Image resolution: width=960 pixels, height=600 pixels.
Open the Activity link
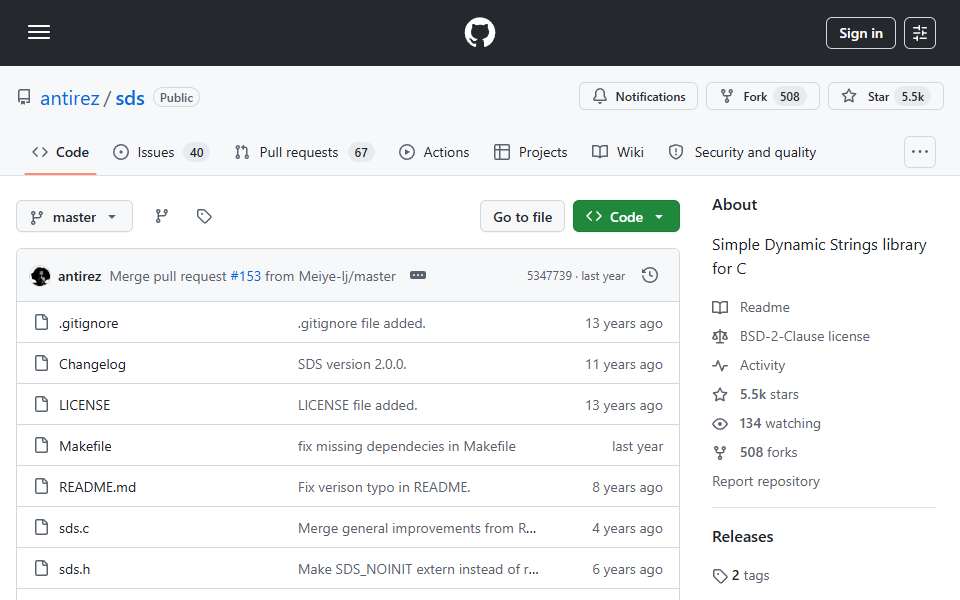point(762,366)
